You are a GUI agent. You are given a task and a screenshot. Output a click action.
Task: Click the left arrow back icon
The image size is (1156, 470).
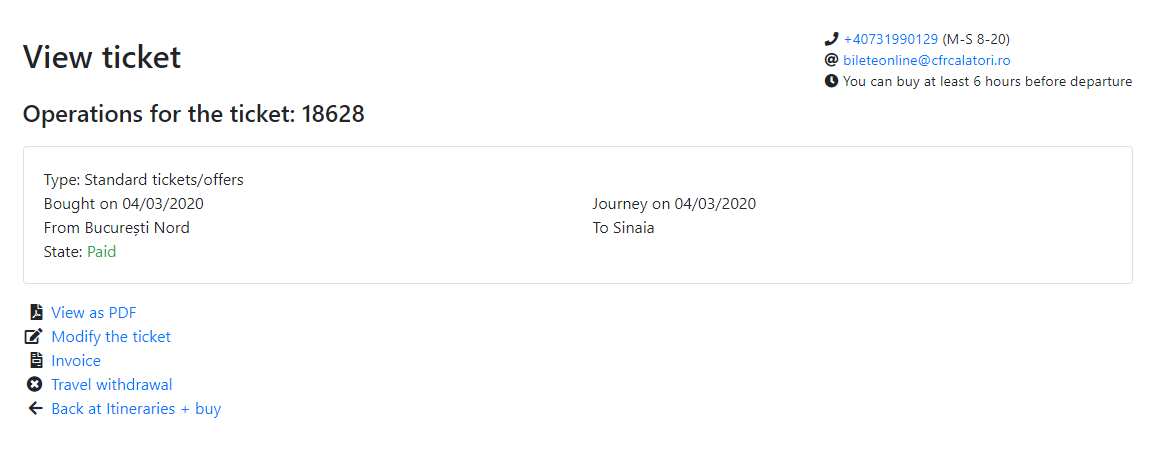tap(35, 409)
